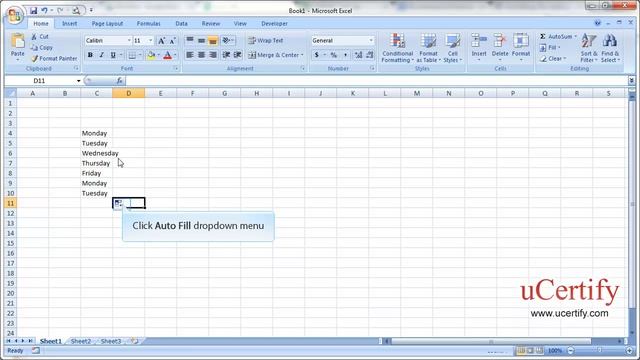Switch to Insert ribbon tab
The image size is (640, 360).
69,24
